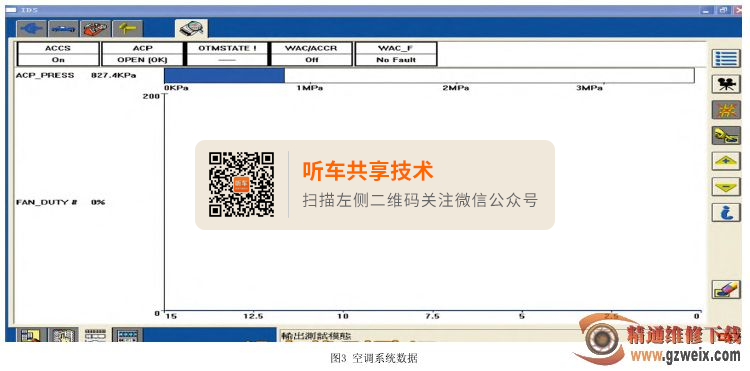Click the yellow plus up-arrow icon
This screenshot has width=750, height=371.
click(x=726, y=161)
